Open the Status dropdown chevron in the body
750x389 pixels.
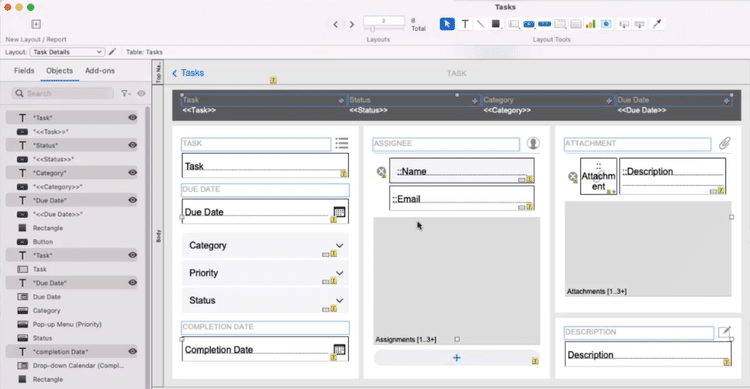[x=340, y=300]
